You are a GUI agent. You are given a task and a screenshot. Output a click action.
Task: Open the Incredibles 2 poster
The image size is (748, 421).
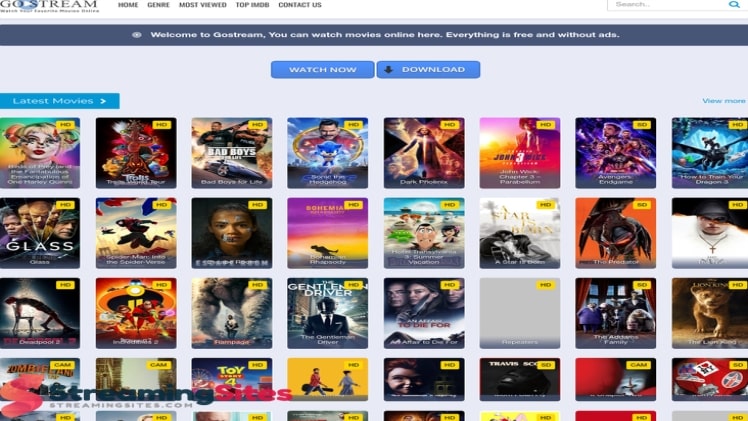[136, 313]
